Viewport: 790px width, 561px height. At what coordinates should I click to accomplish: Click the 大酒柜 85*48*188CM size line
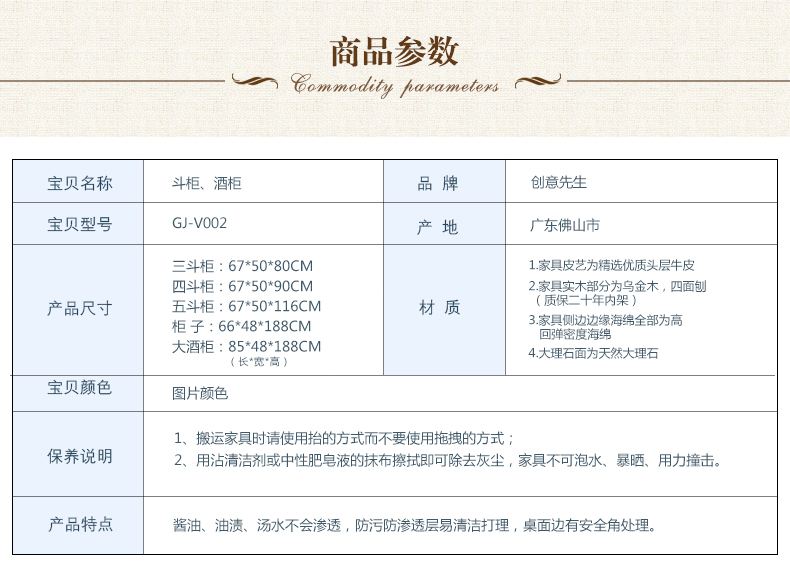246,346
